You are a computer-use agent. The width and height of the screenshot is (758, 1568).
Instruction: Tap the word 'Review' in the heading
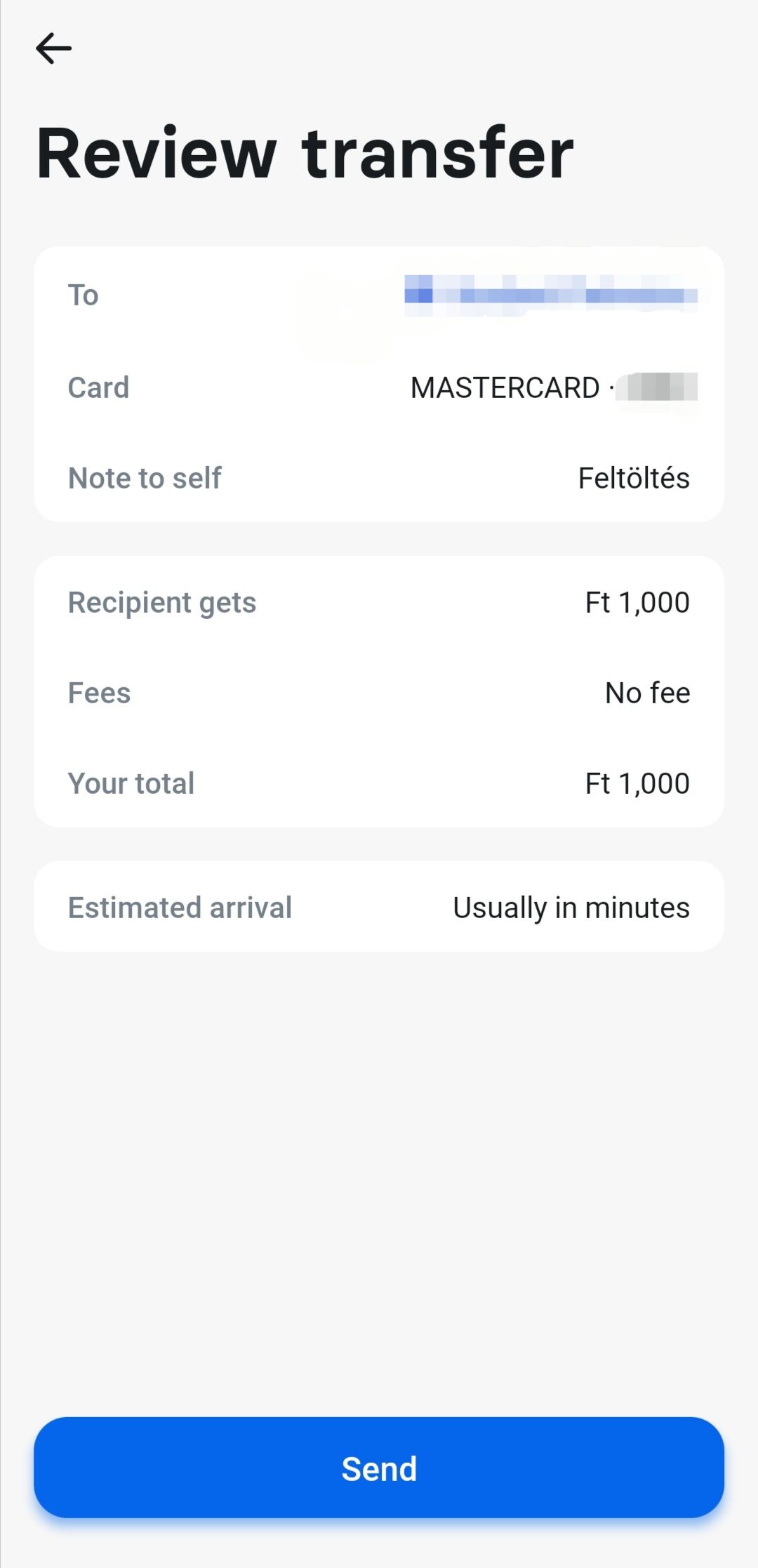click(x=156, y=154)
